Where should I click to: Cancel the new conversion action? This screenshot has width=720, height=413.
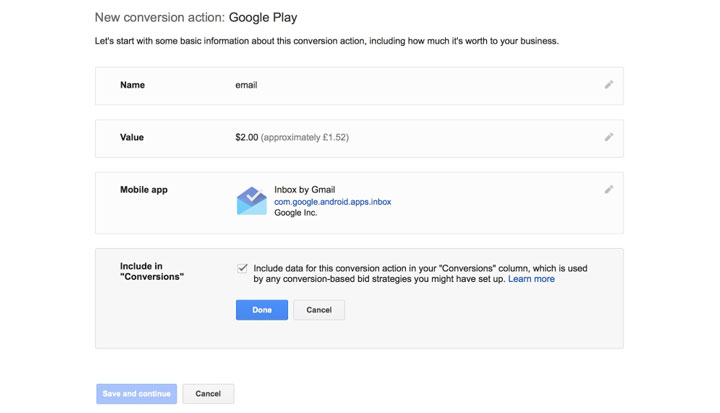[208, 394]
